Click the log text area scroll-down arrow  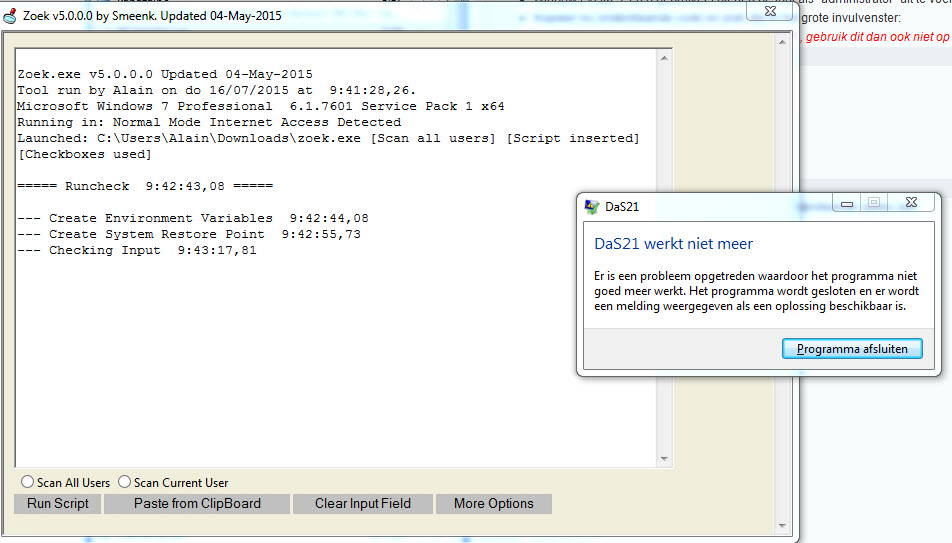[664, 459]
